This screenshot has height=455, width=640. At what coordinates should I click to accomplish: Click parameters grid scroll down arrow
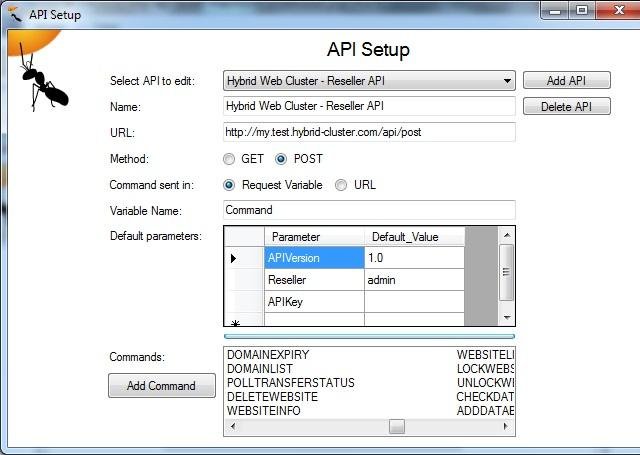tap(507, 317)
